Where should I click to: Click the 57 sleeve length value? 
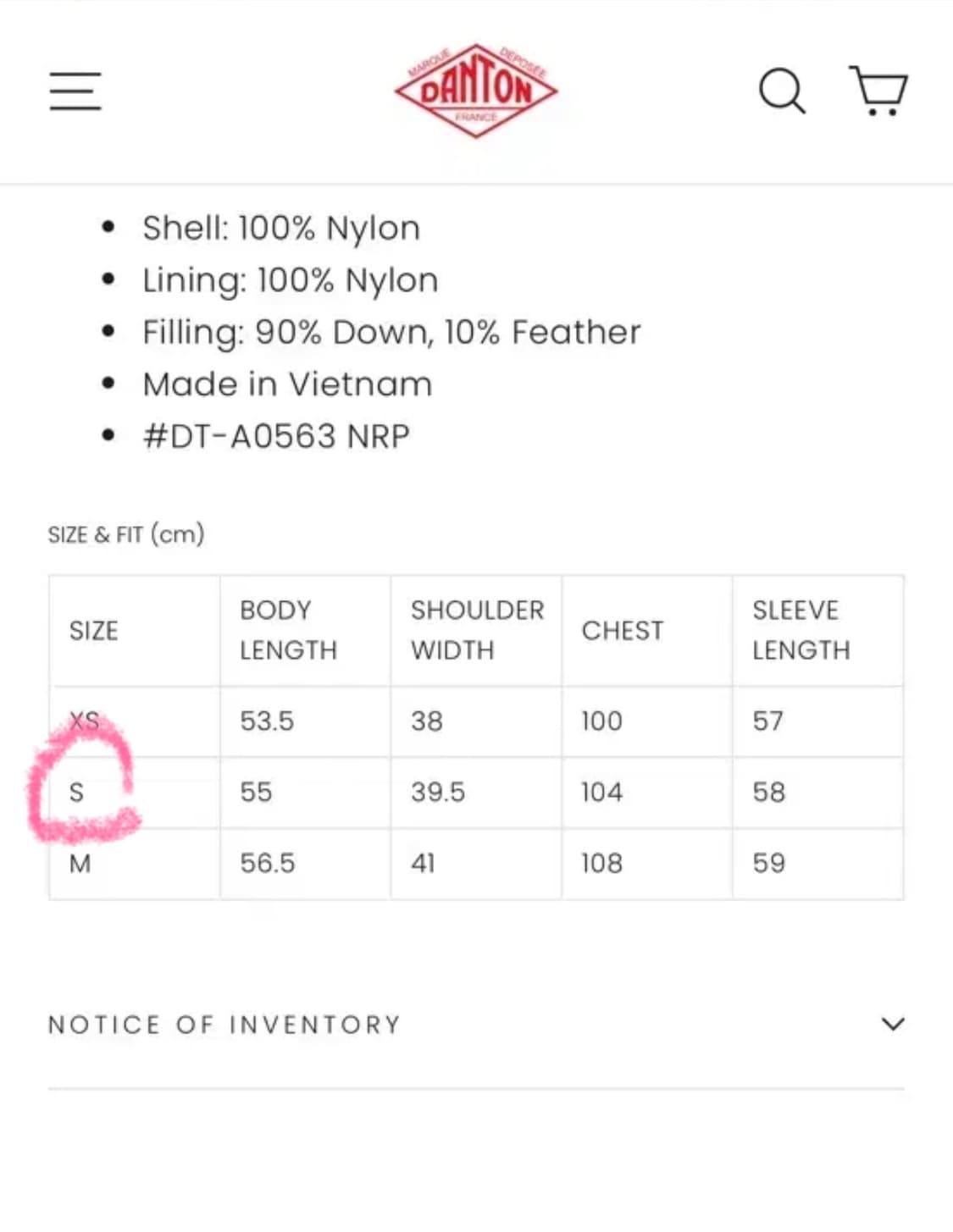(x=768, y=721)
